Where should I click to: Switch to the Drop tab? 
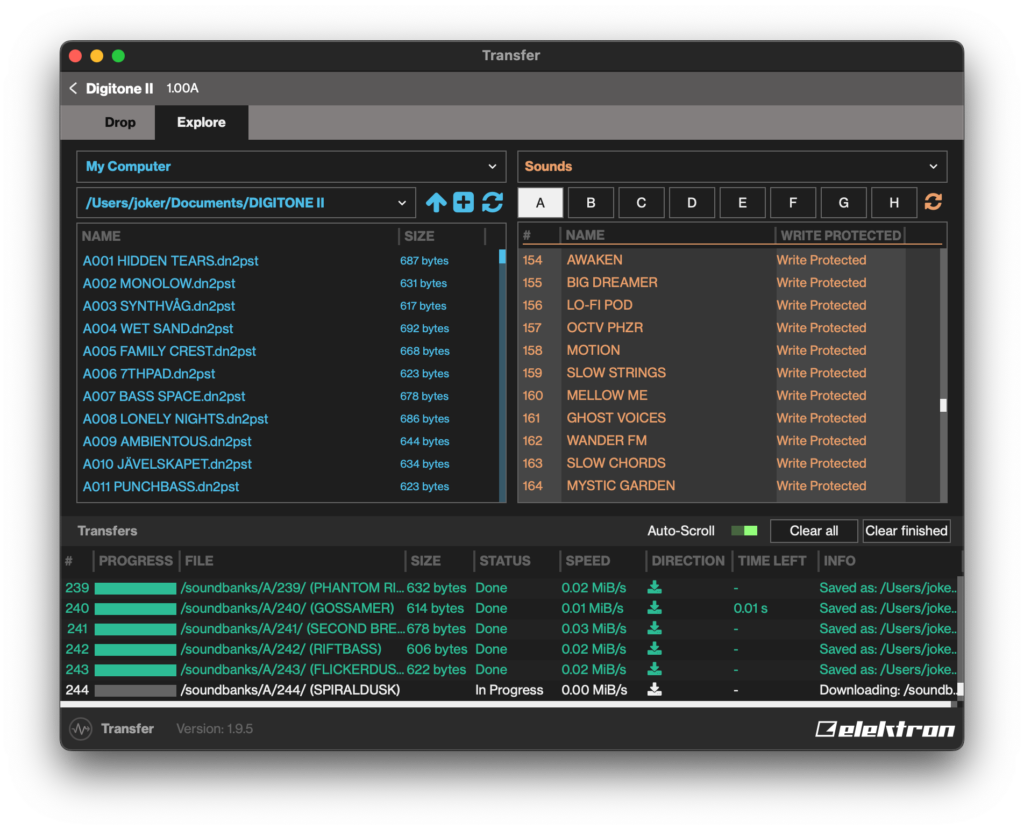pos(120,123)
